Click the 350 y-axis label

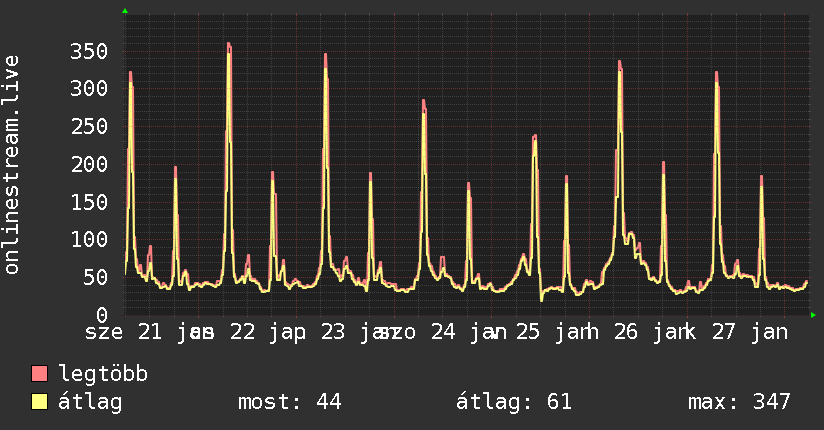89,52
